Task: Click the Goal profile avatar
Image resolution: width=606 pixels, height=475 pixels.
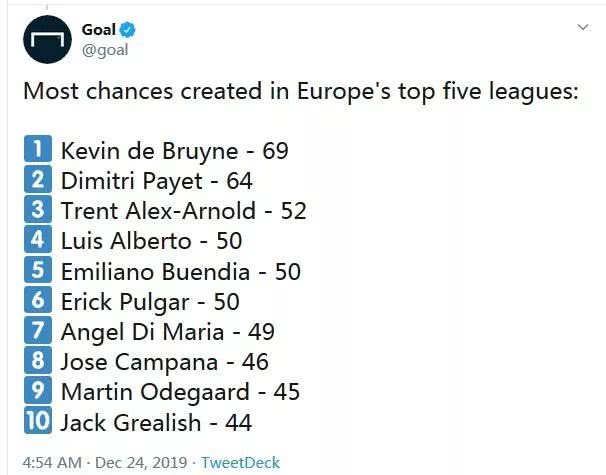Action: pos(47,39)
